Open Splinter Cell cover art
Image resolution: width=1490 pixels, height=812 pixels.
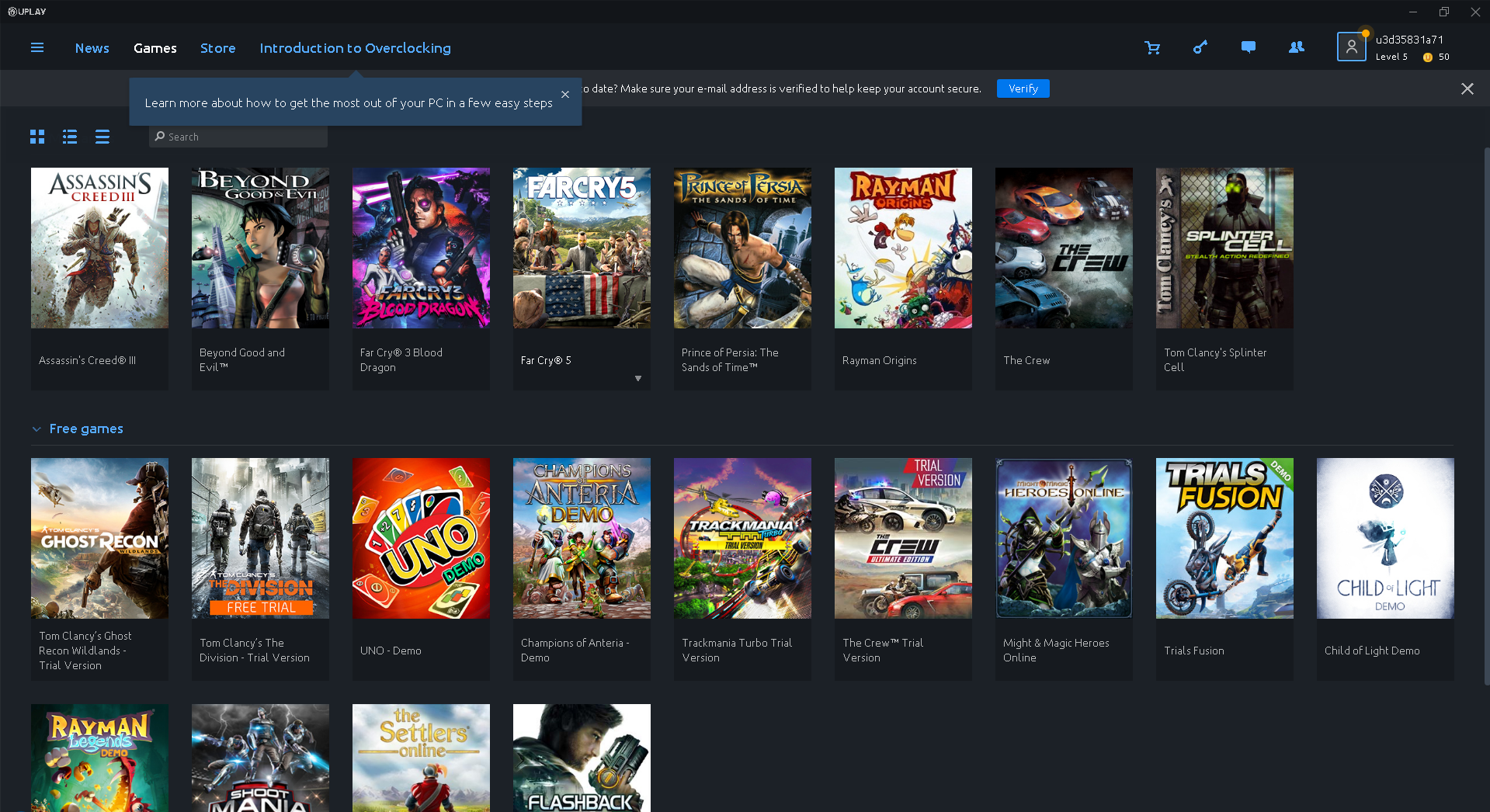1224,248
